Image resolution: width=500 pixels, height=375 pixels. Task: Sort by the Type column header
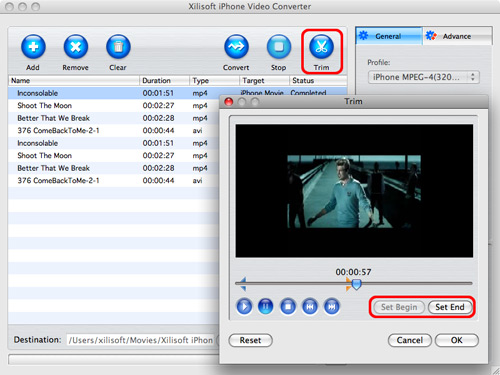pos(214,81)
